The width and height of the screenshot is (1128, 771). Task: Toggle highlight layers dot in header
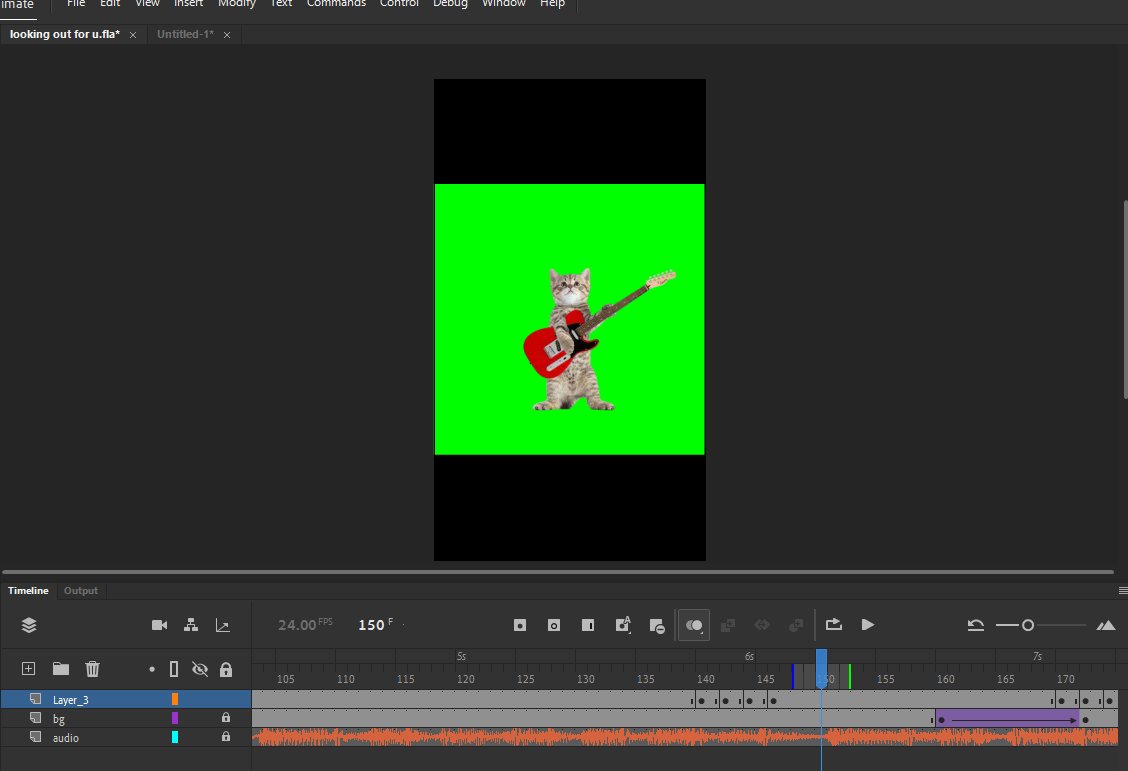152,669
